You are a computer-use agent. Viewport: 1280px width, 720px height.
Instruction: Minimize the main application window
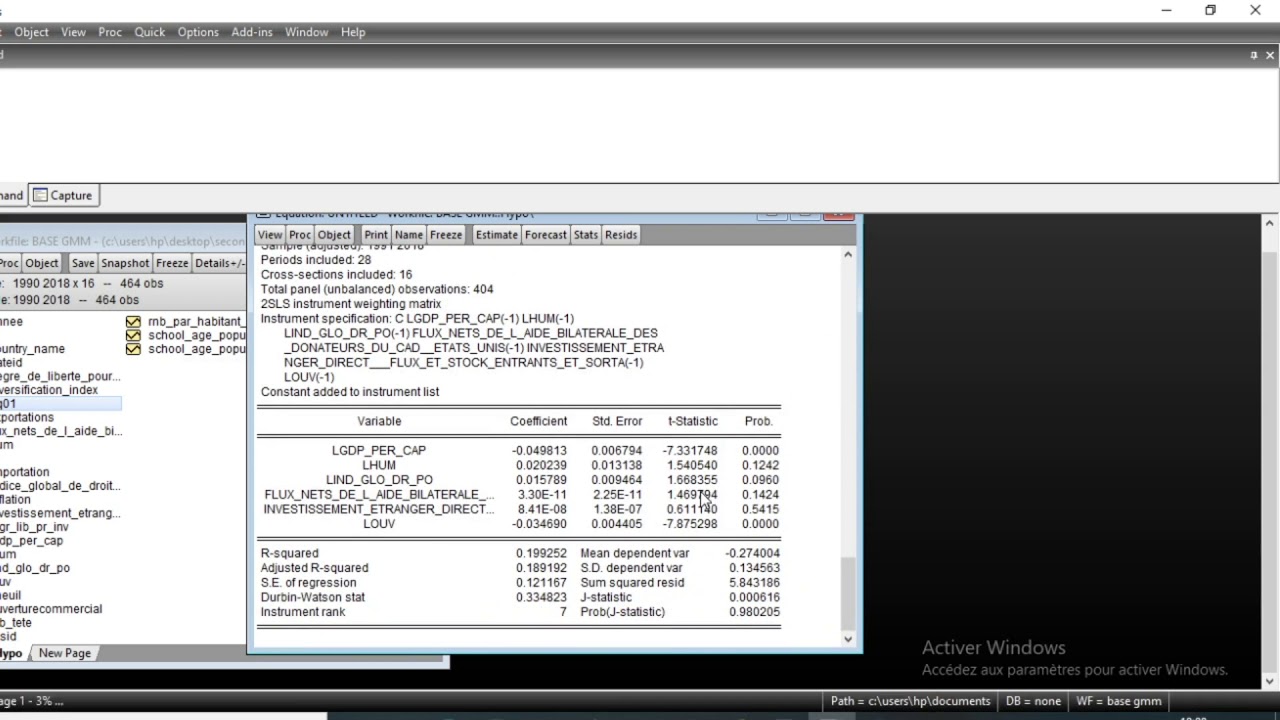(1166, 10)
